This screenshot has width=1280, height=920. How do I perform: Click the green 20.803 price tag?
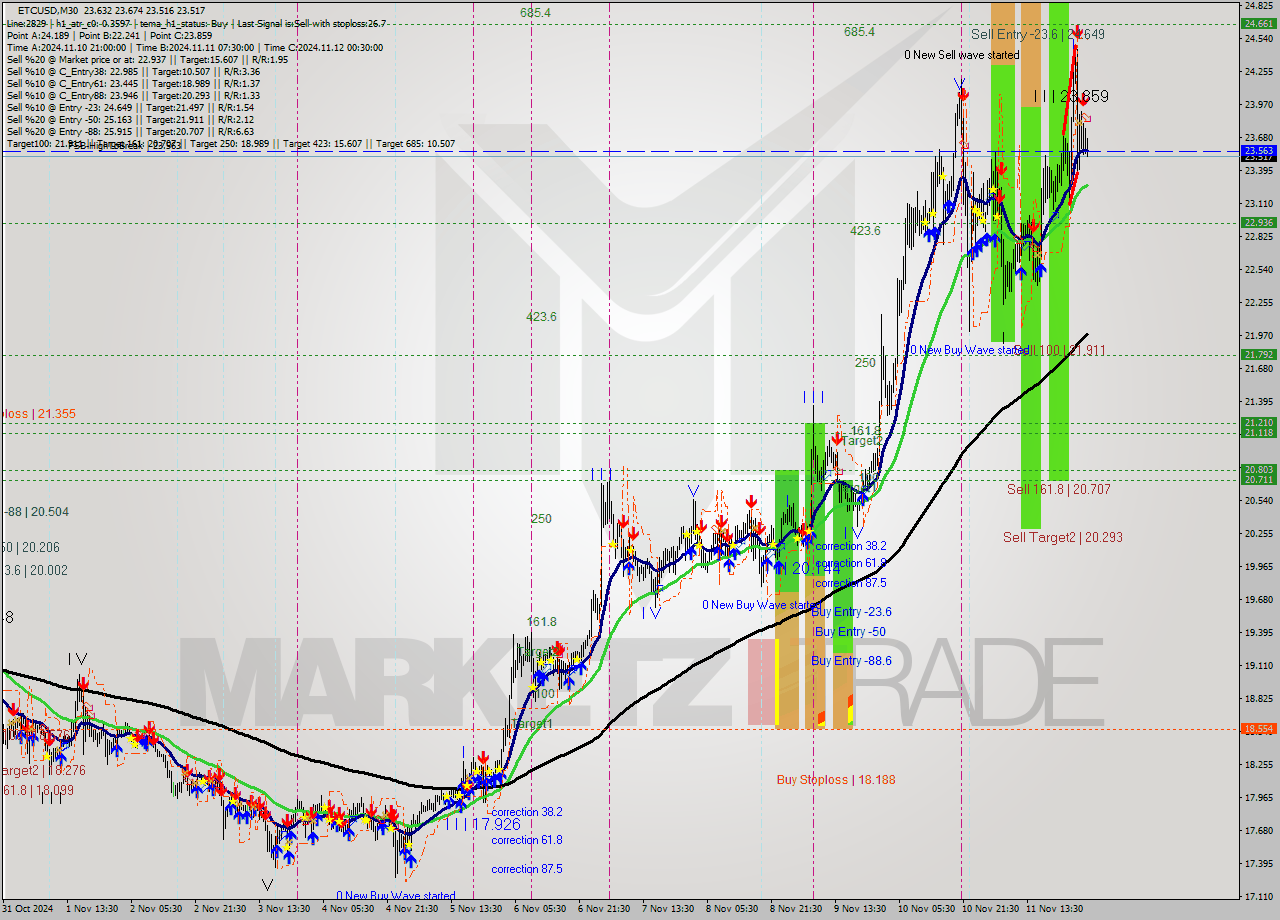click(x=1258, y=469)
